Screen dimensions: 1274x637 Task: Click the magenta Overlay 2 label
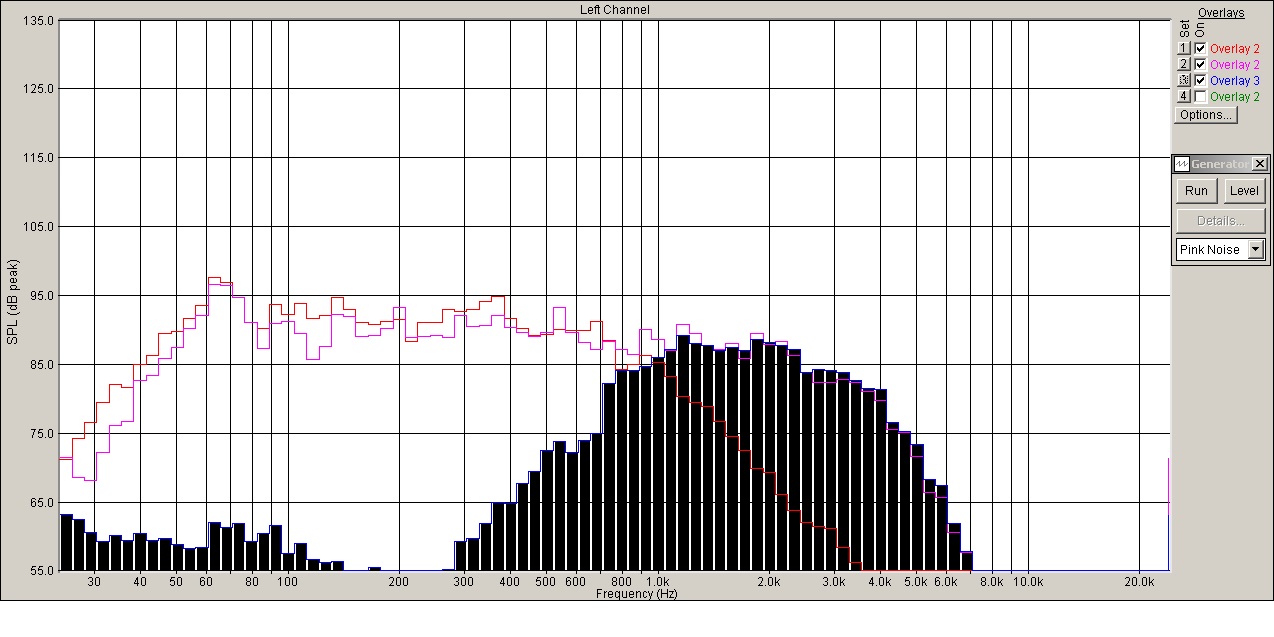pos(1235,64)
